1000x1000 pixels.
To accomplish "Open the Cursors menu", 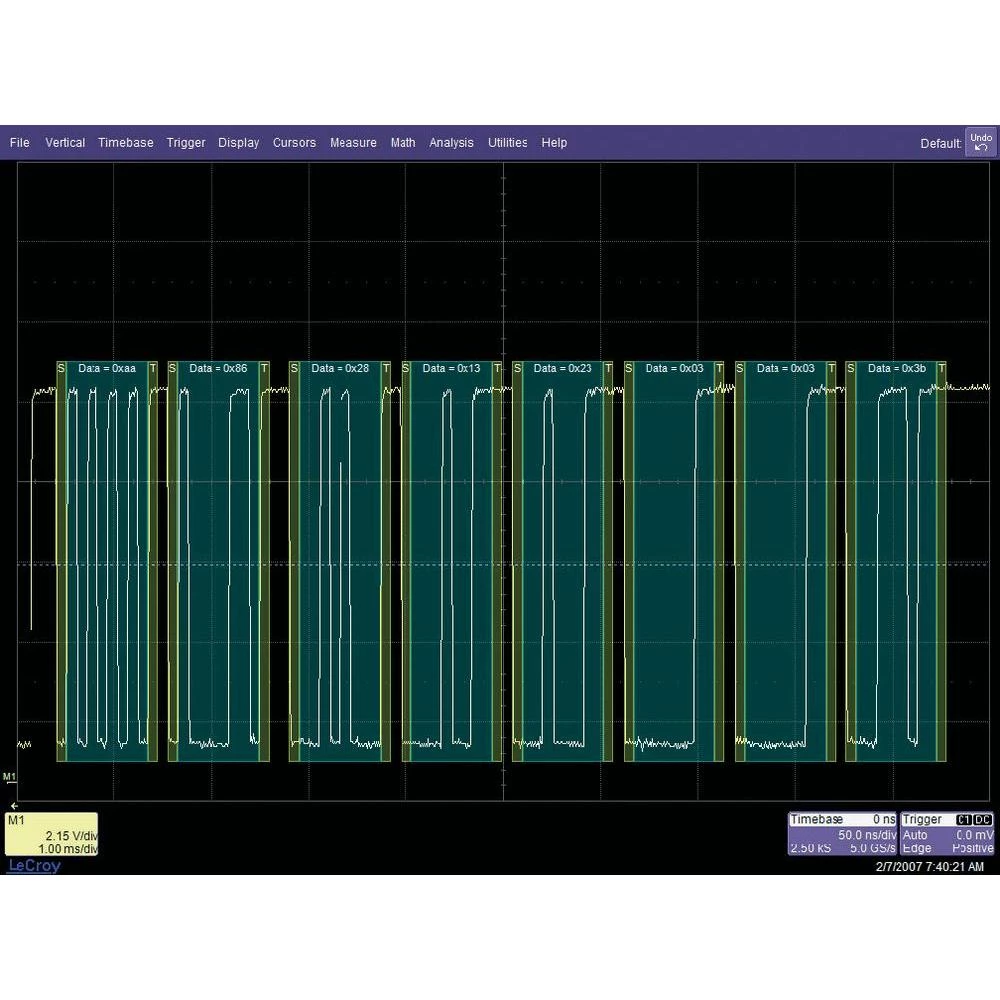I will (294, 143).
